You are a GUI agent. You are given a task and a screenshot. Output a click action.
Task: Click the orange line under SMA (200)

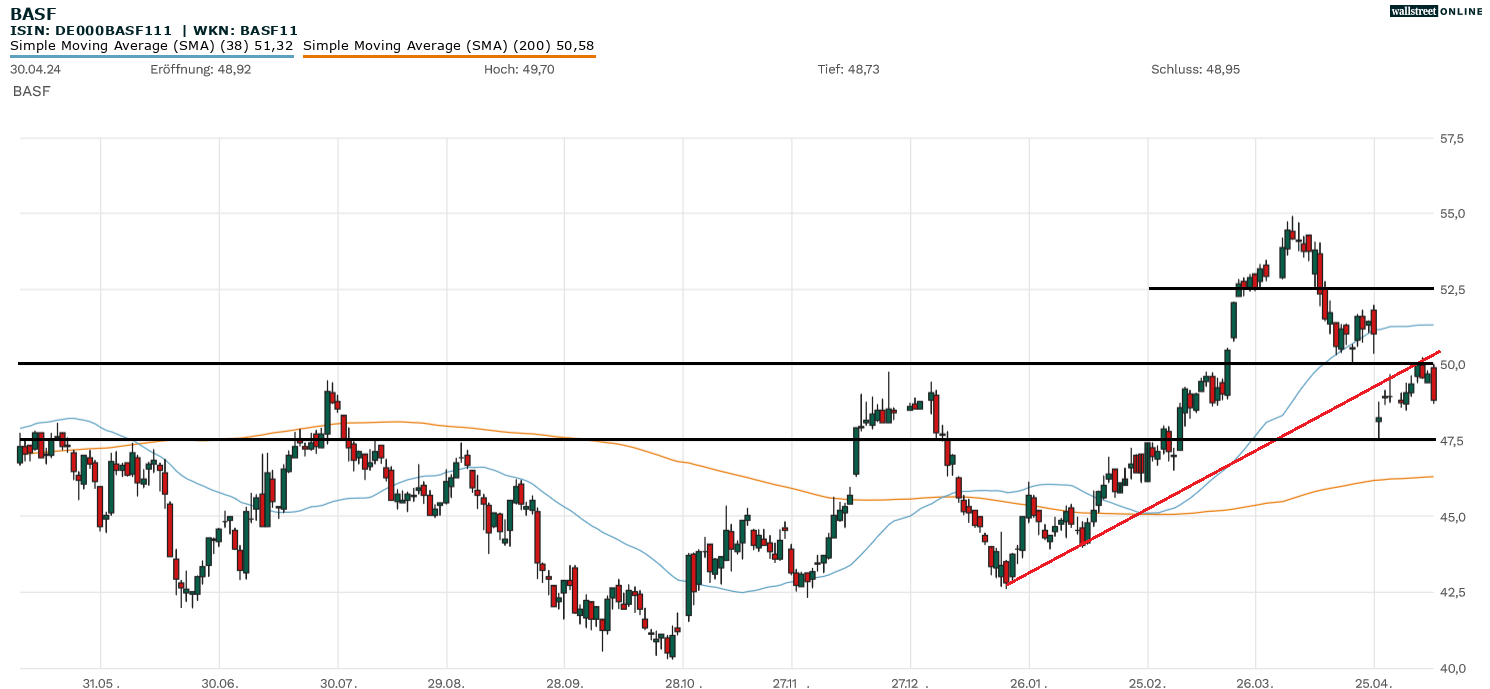tap(448, 56)
